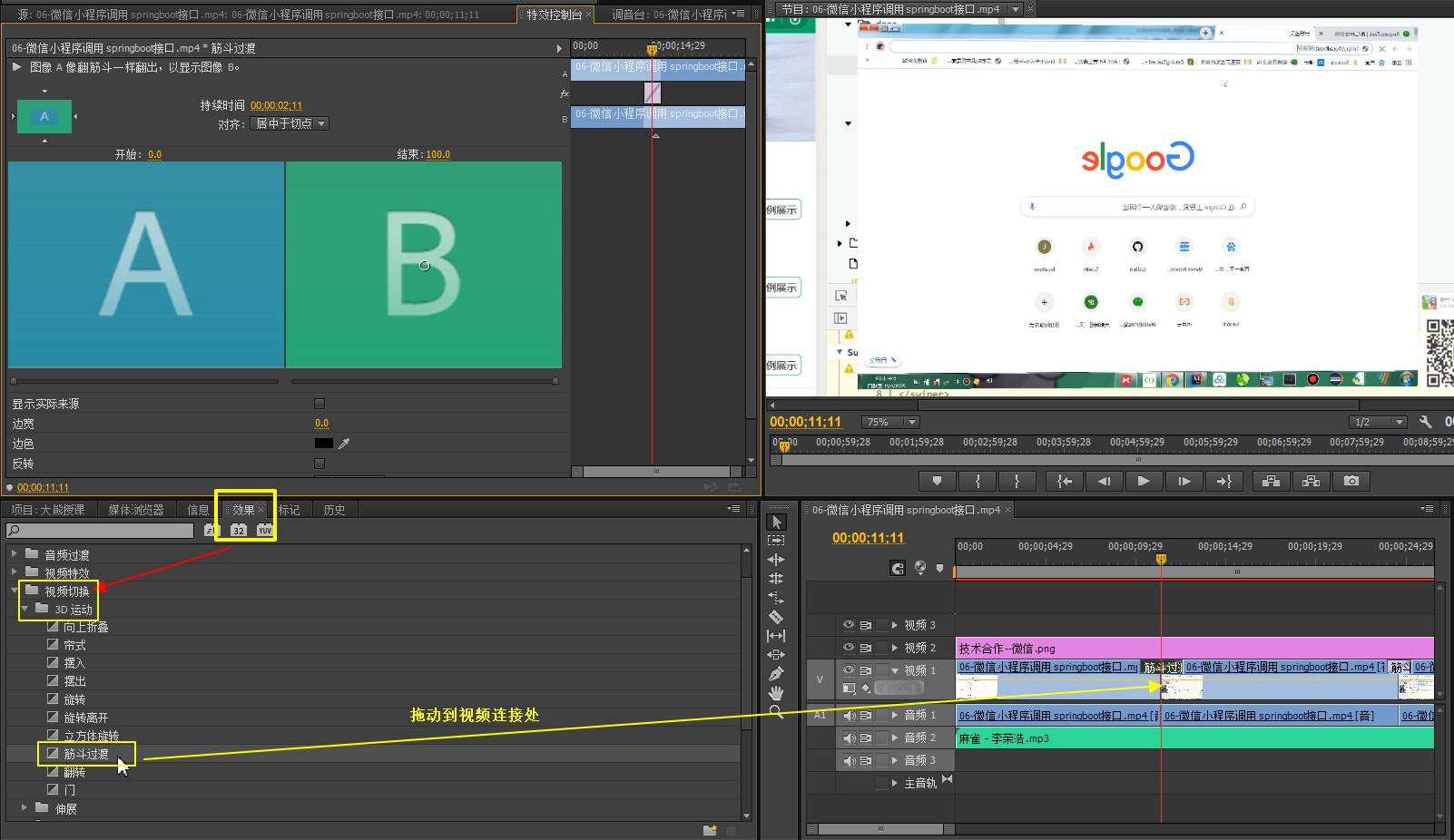Click the 32-bit effects filter icon
Viewport: 1454px width, 840px height.
point(238,531)
